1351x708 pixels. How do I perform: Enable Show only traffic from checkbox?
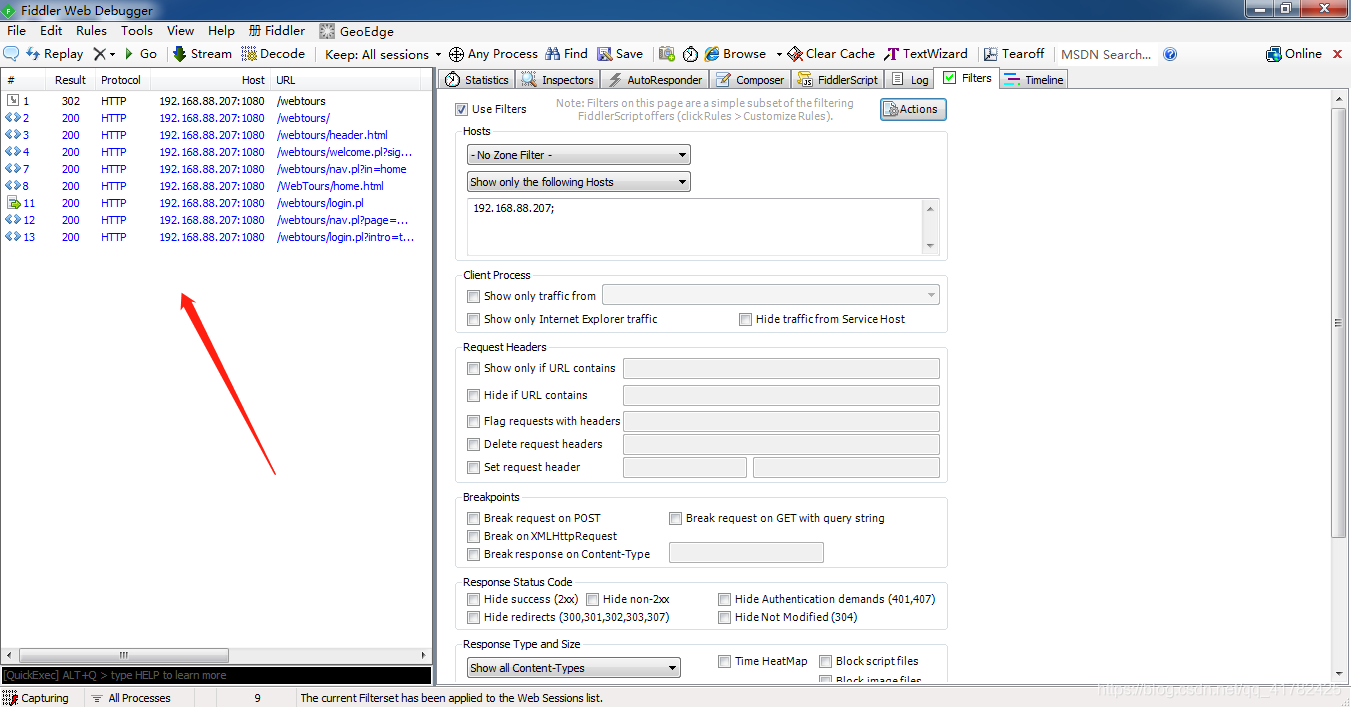point(474,296)
